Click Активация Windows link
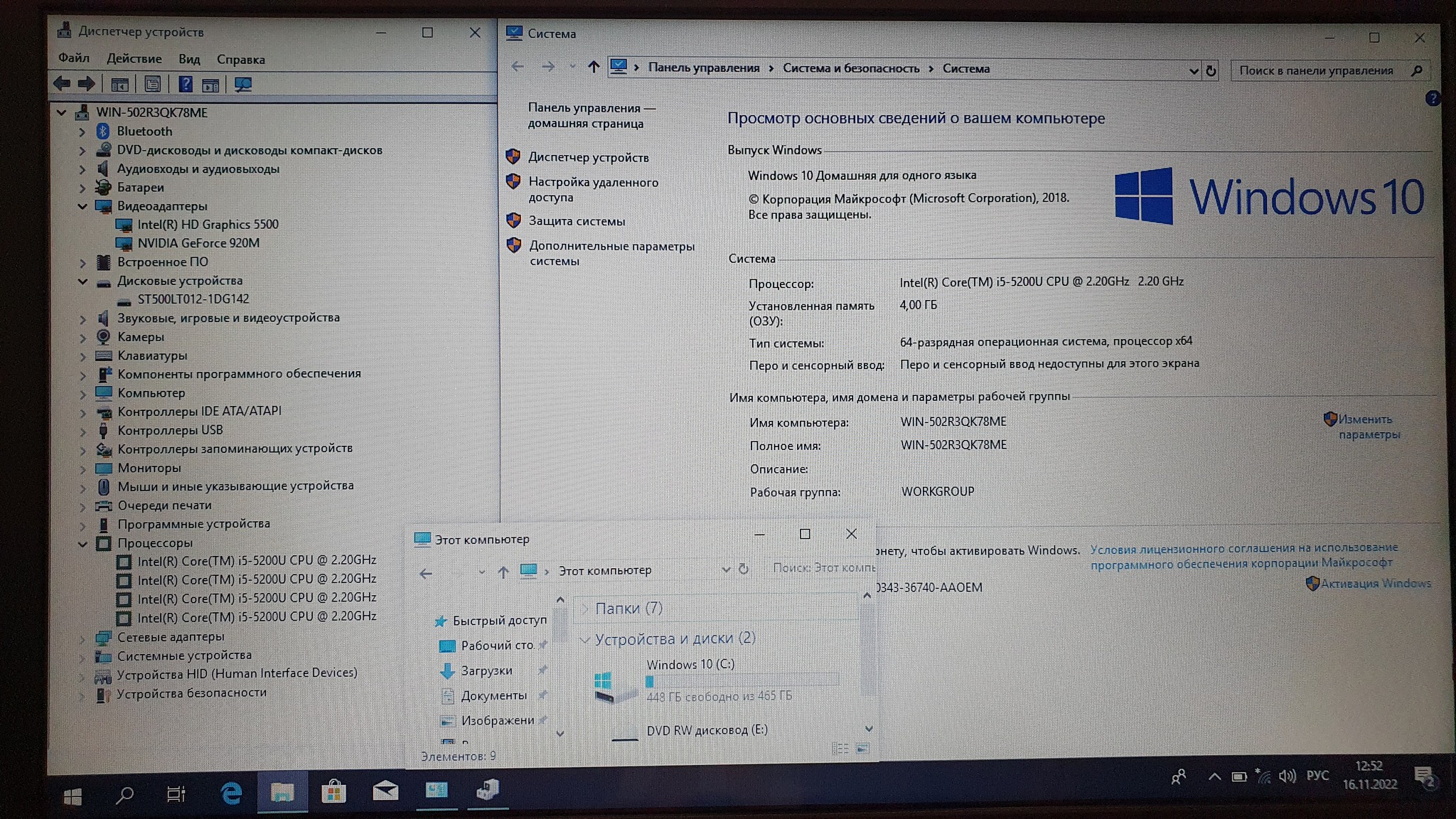The height and width of the screenshot is (819, 1456). click(1376, 584)
